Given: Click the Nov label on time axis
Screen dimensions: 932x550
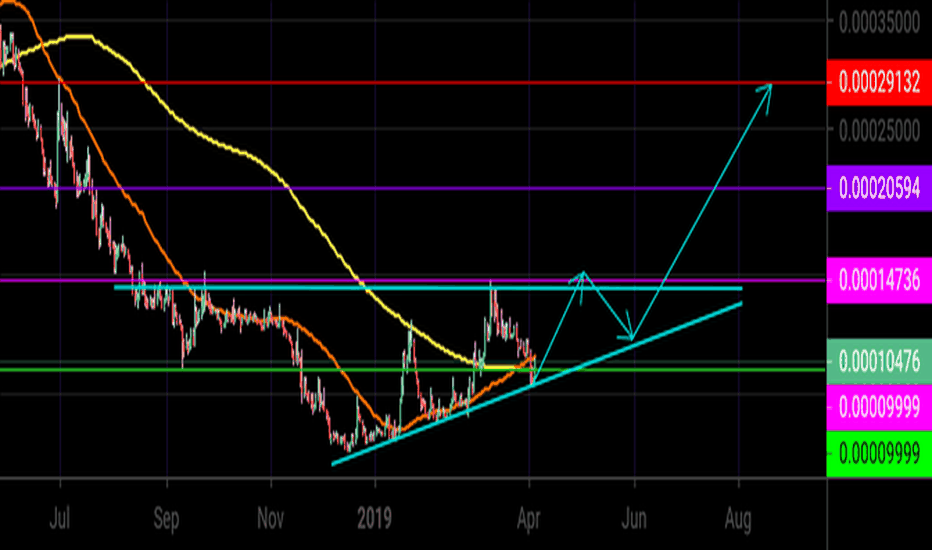Looking at the screenshot, I should 270,519.
